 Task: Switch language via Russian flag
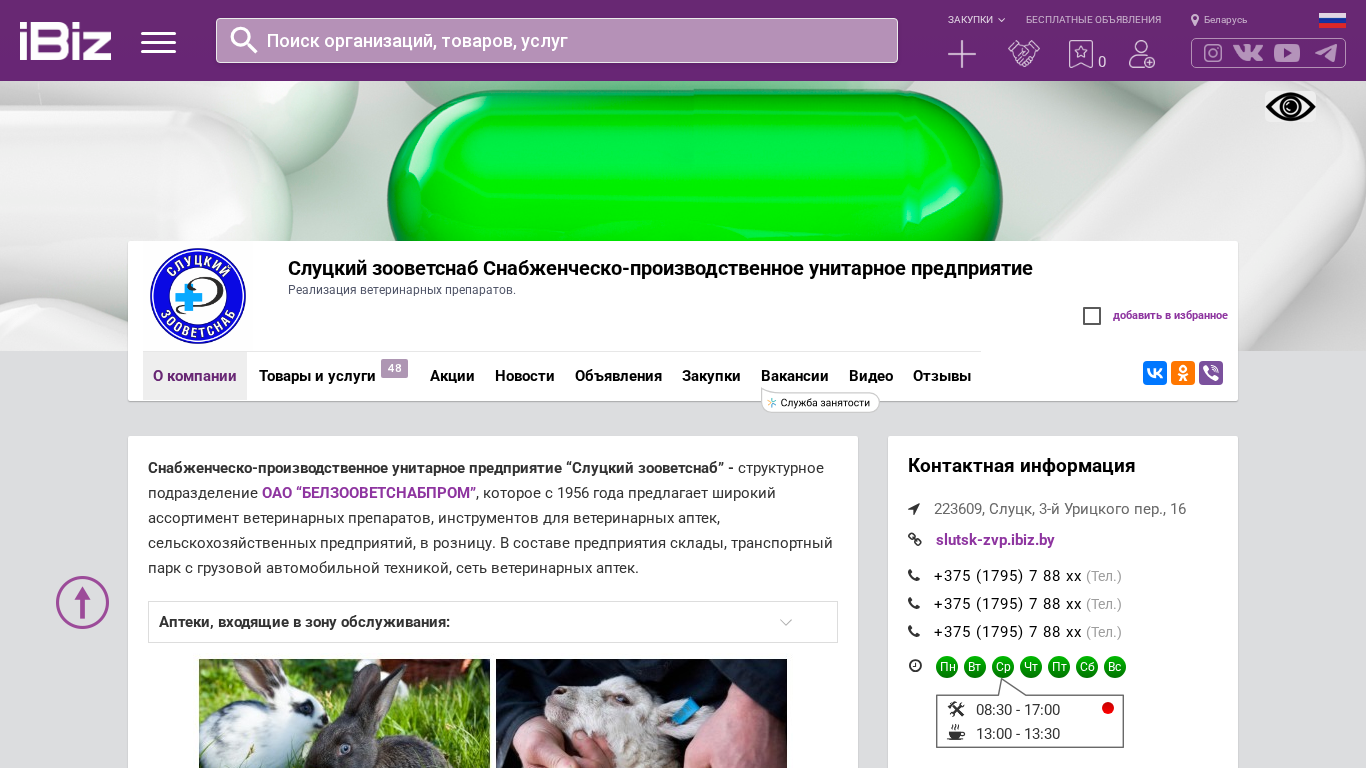[1332, 20]
